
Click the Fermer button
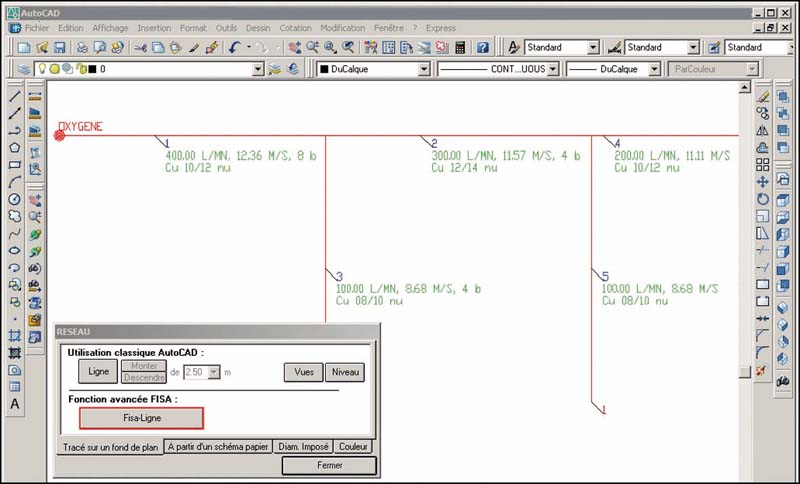(328, 465)
